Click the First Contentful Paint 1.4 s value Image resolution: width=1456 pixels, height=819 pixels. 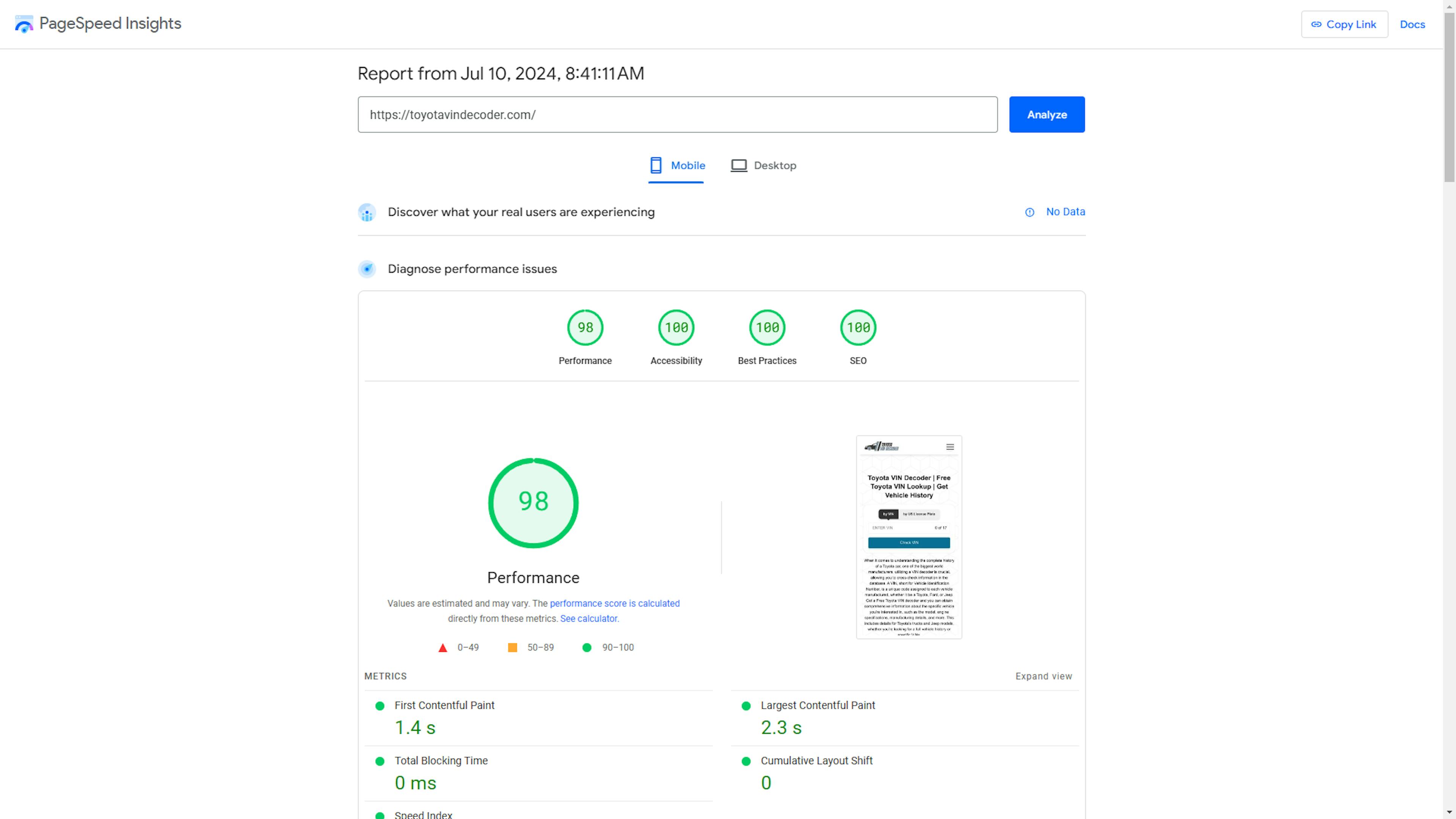pos(415,728)
